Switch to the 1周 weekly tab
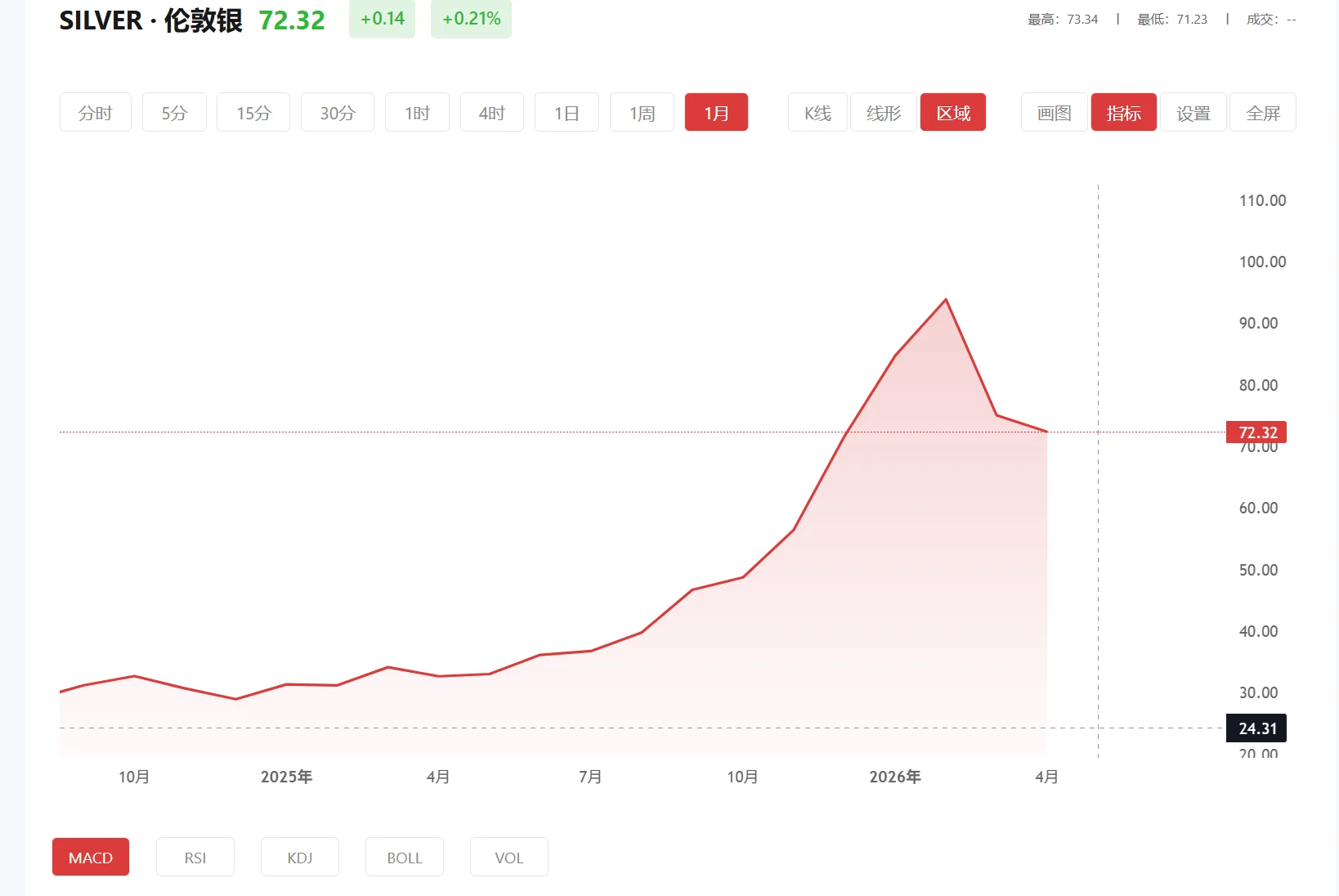1339x896 pixels. click(x=641, y=112)
